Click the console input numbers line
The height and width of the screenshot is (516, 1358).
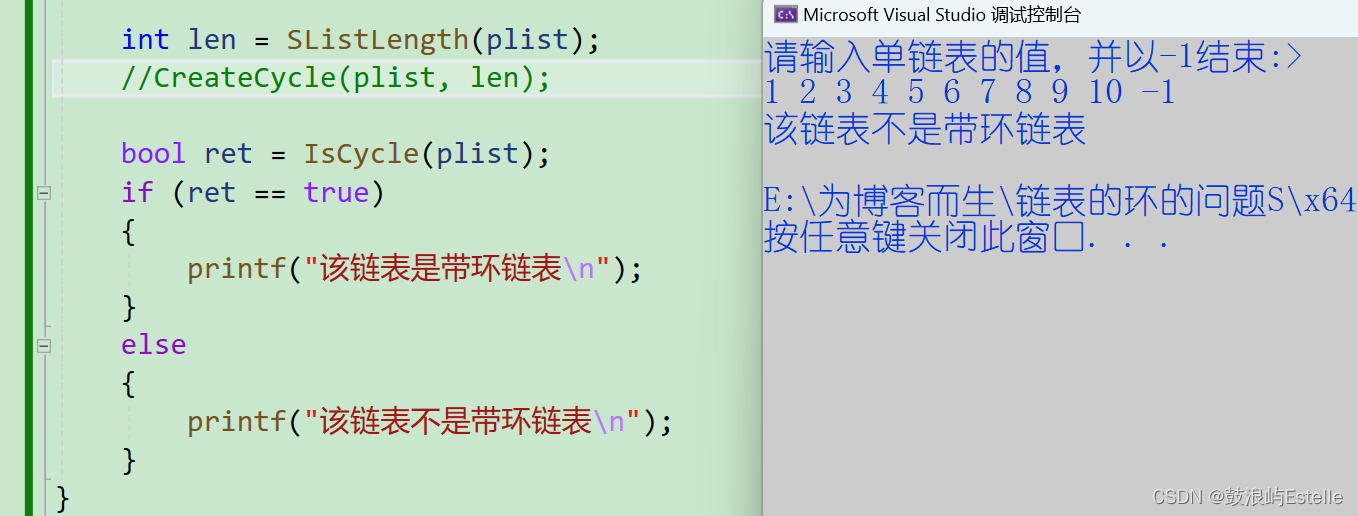click(x=969, y=93)
